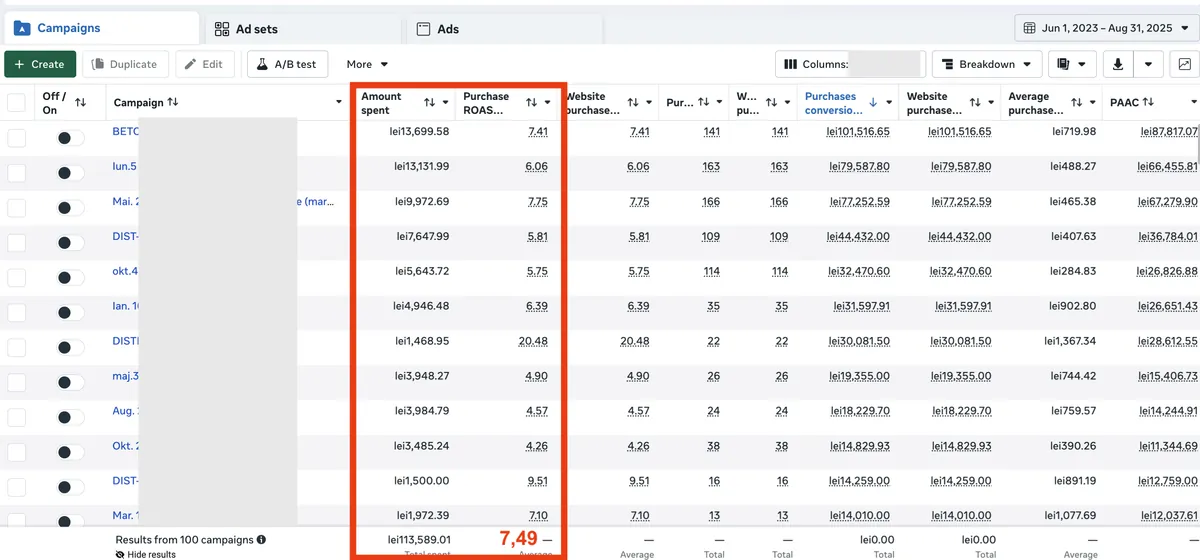The height and width of the screenshot is (560, 1200).
Task: Open the BETC campaign link
Action: 125,131
